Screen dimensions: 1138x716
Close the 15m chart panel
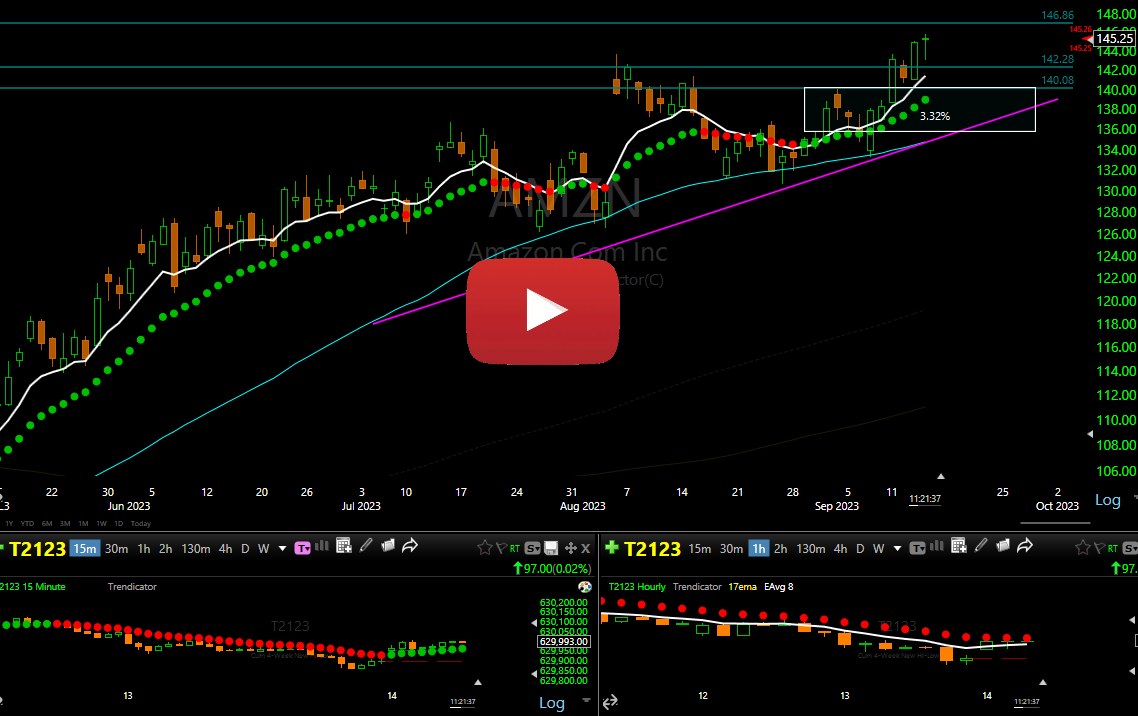[x=586, y=548]
